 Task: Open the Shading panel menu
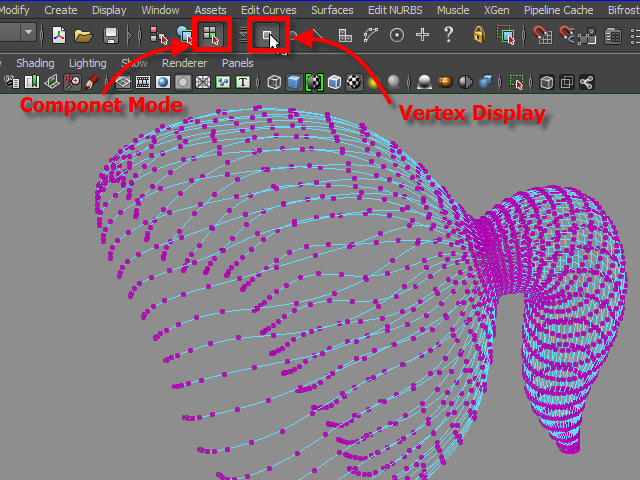[x=35, y=63]
